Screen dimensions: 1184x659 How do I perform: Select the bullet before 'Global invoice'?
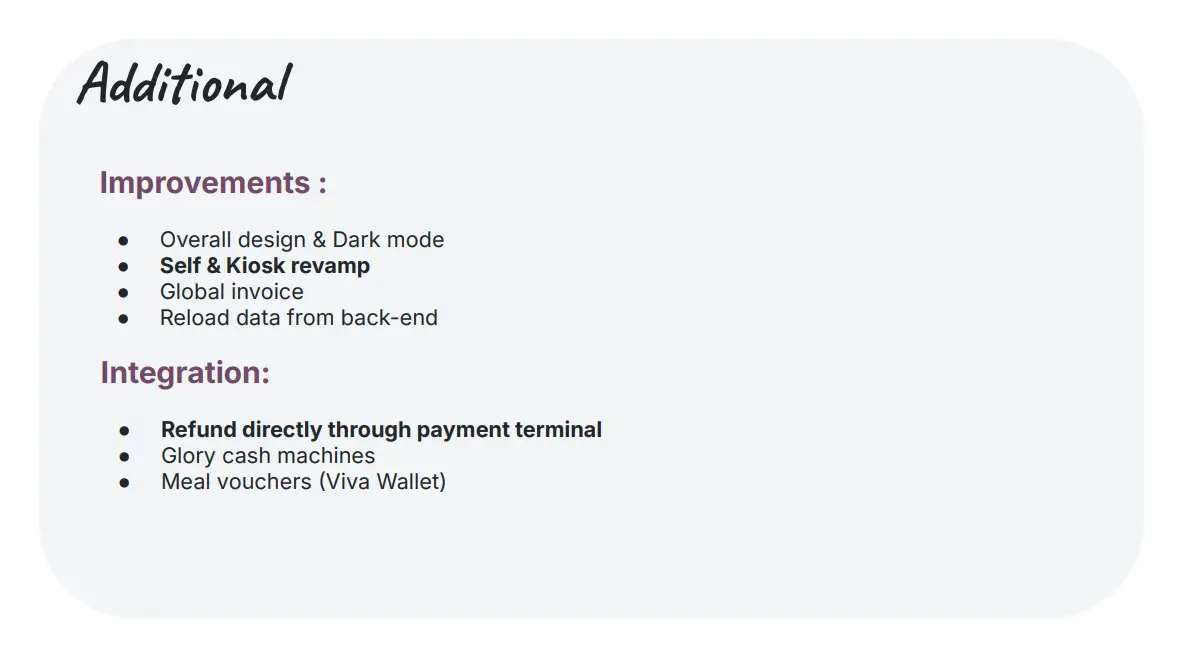point(123,293)
